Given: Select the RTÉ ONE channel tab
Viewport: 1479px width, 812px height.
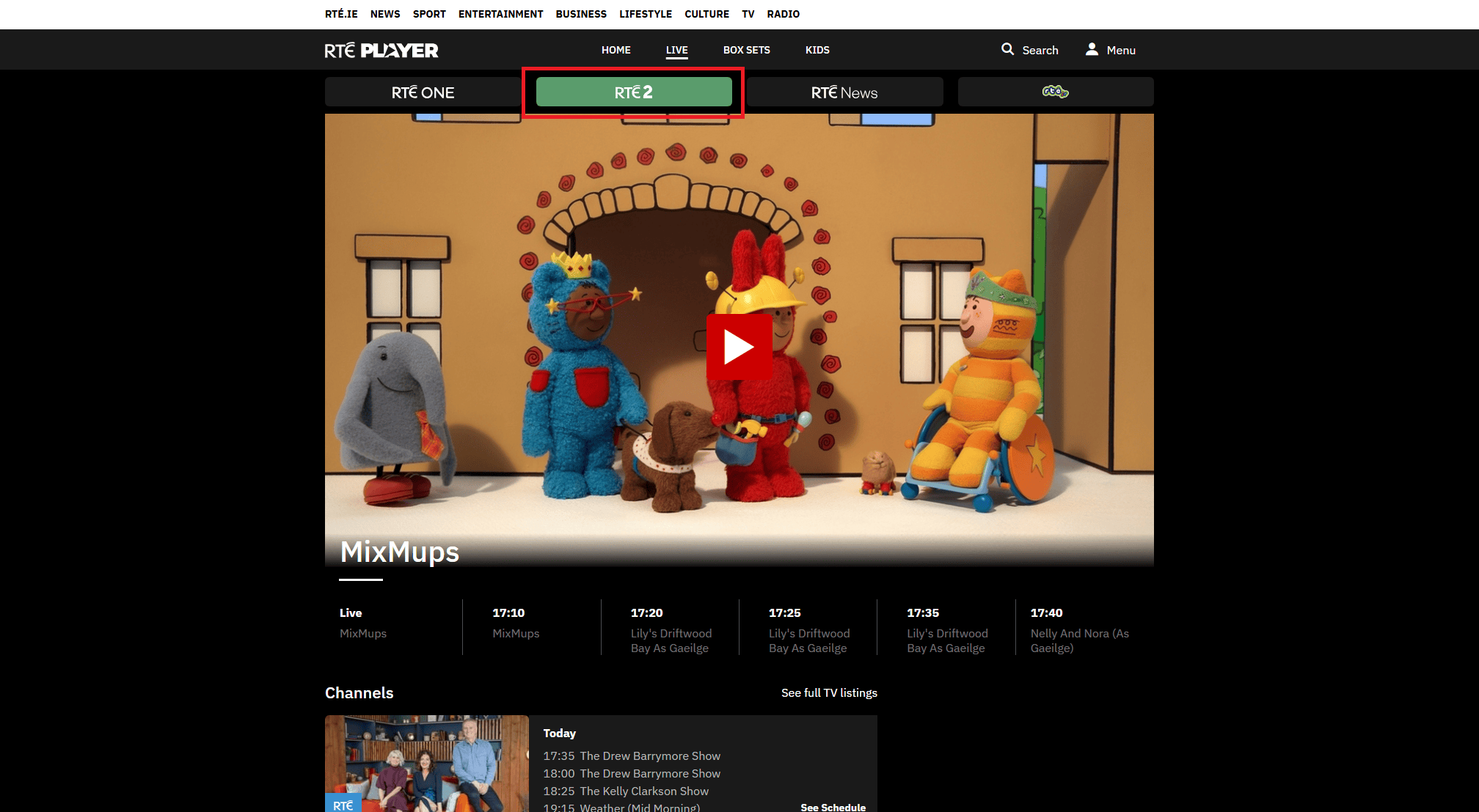Looking at the screenshot, I should coord(423,92).
